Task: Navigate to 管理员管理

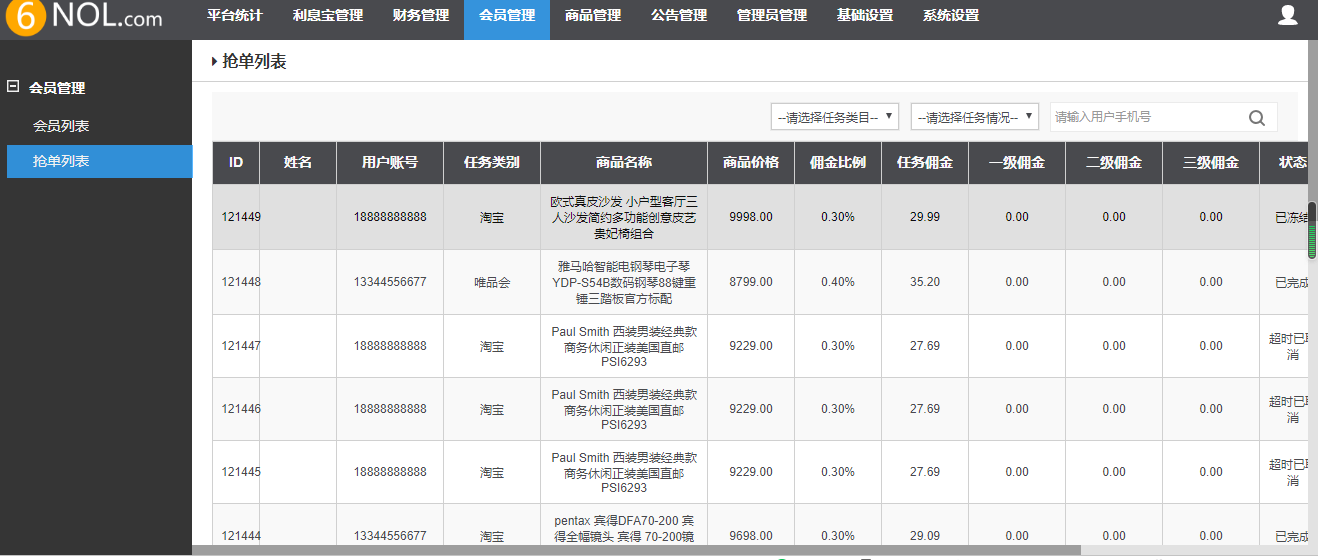Action: [x=772, y=16]
